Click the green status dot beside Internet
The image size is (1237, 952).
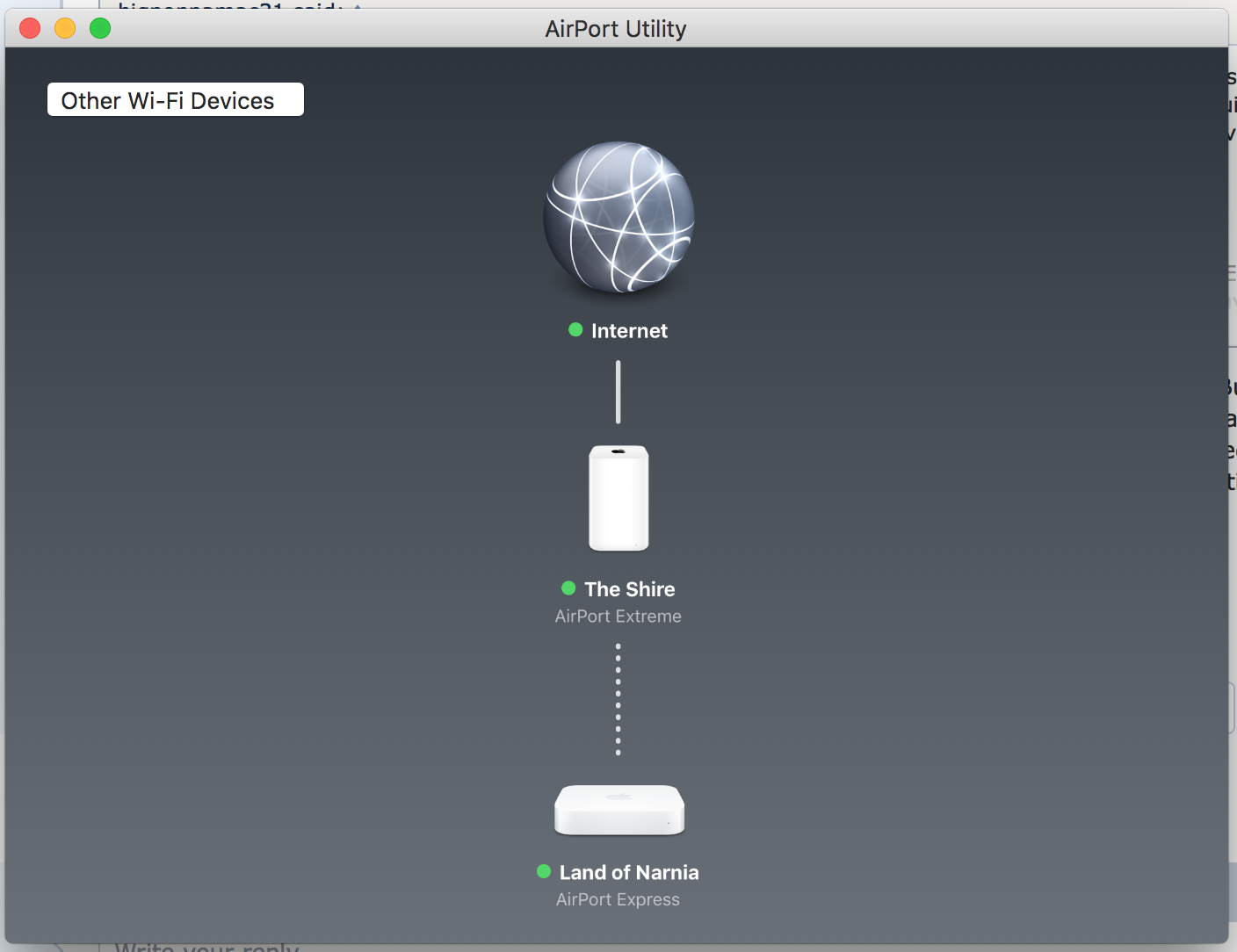[x=575, y=329]
